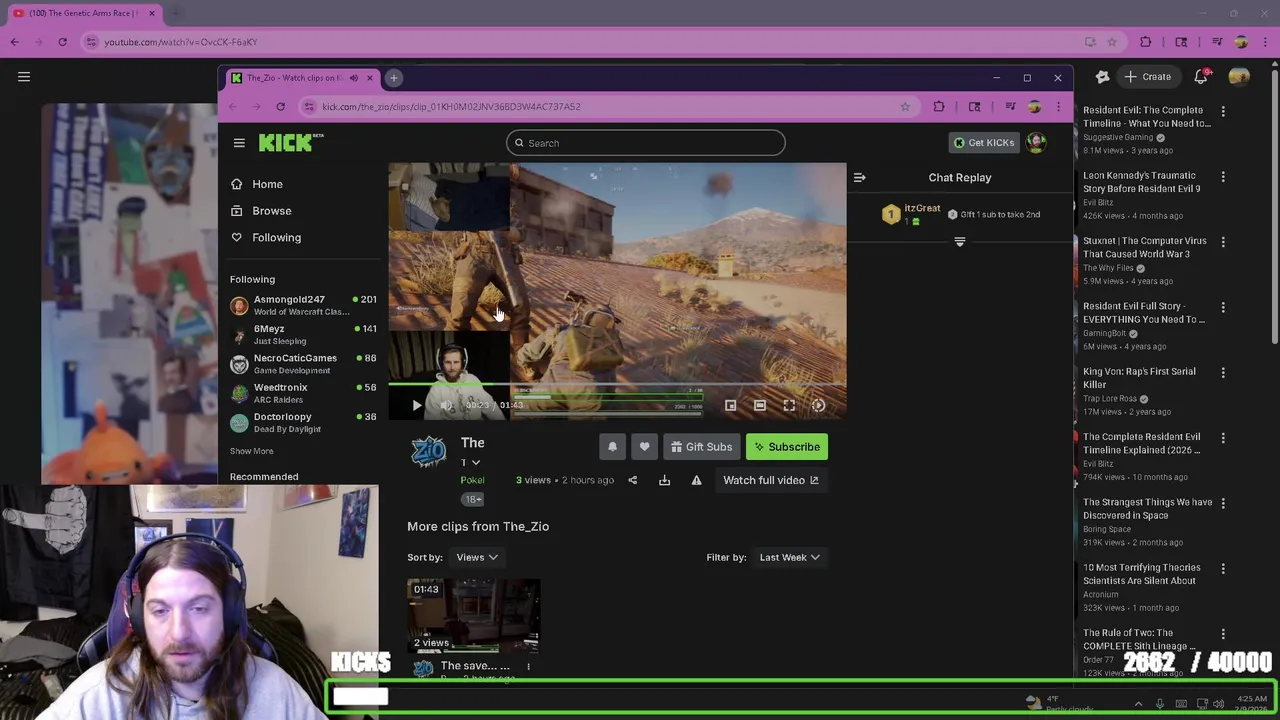1280x720 pixels.
Task: Open Kick browser three-dot menu
Action: tap(1058, 106)
